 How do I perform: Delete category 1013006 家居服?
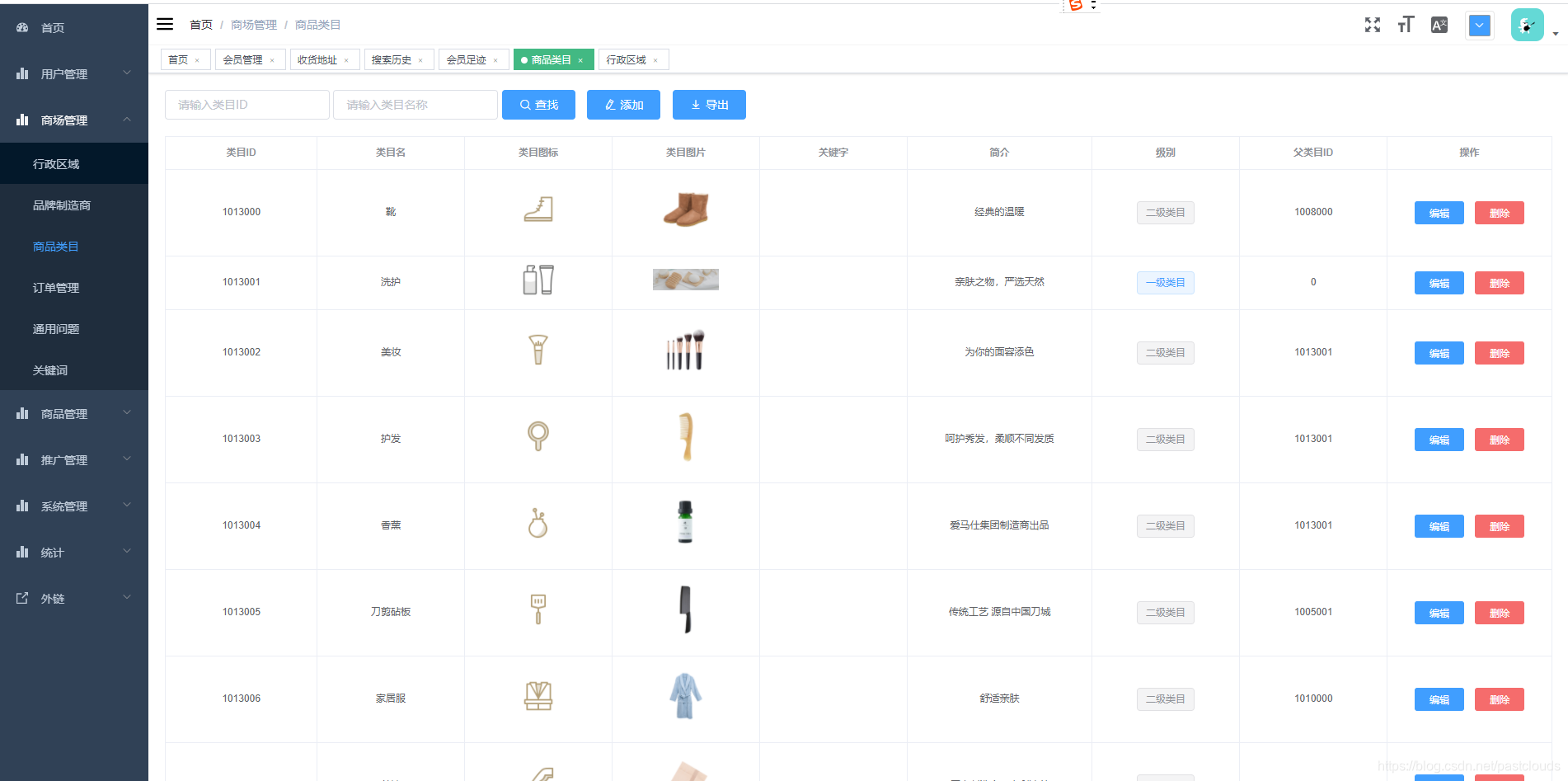[1499, 699]
